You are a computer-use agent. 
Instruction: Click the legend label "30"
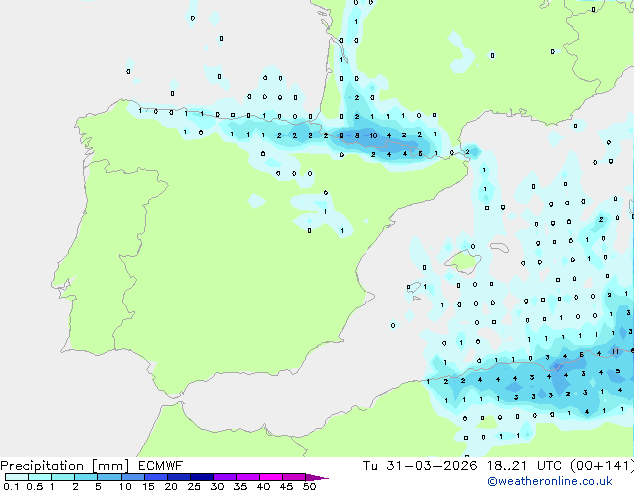(217, 486)
